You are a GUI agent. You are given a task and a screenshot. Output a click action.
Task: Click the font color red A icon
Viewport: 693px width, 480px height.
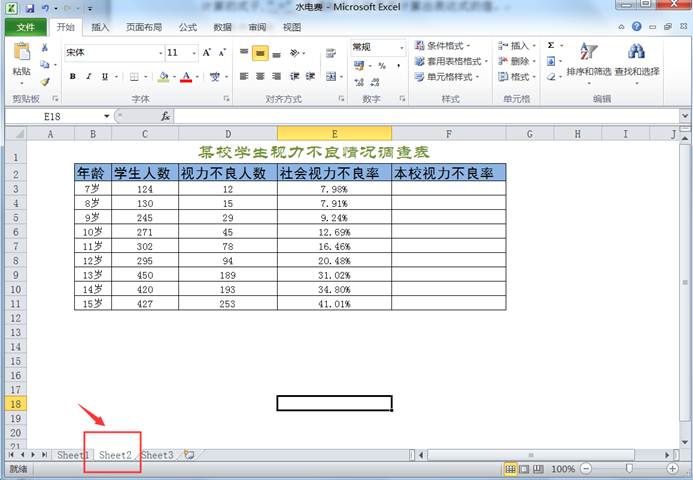pyautogui.click(x=186, y=76)
